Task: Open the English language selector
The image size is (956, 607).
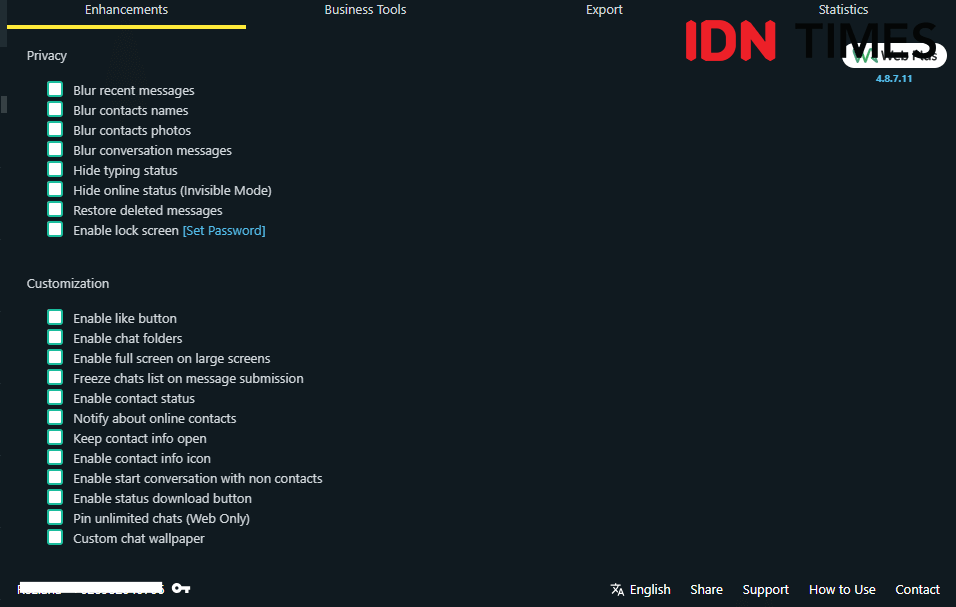Action: click(649, 589)
